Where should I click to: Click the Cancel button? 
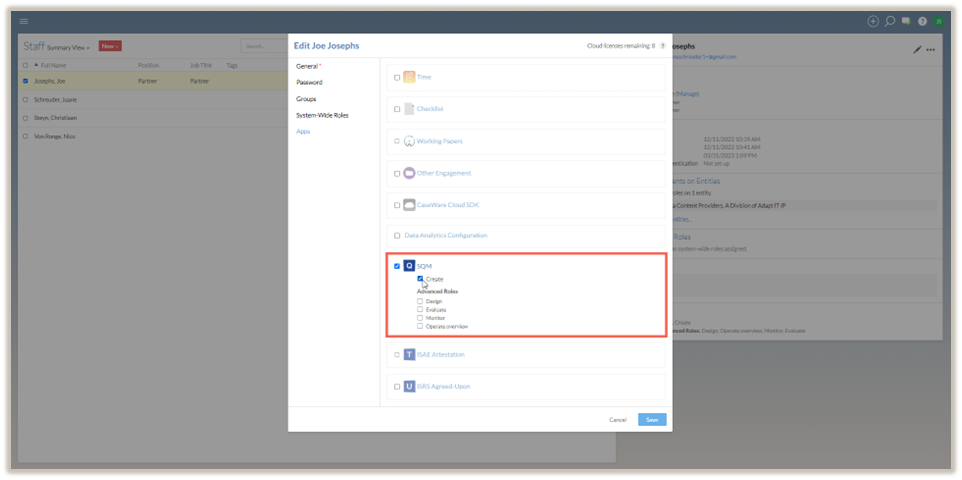(x=618, y=420)
